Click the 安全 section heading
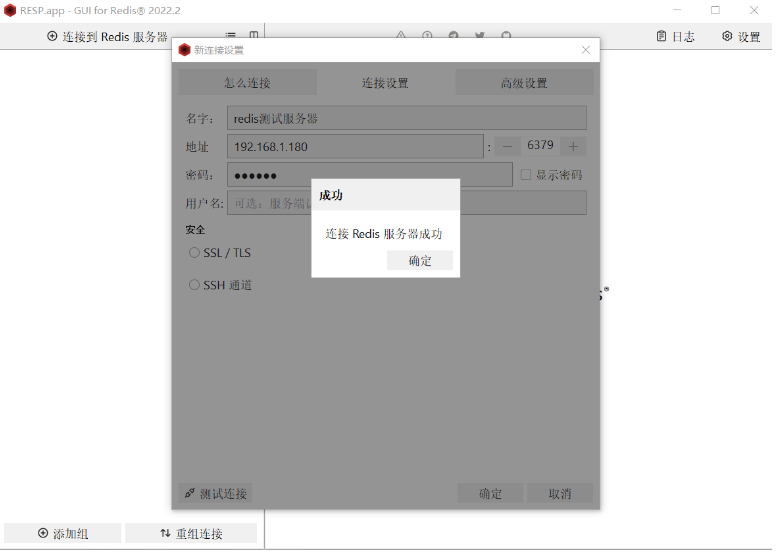This screenshot has width=779, height=556. (197, 232)
